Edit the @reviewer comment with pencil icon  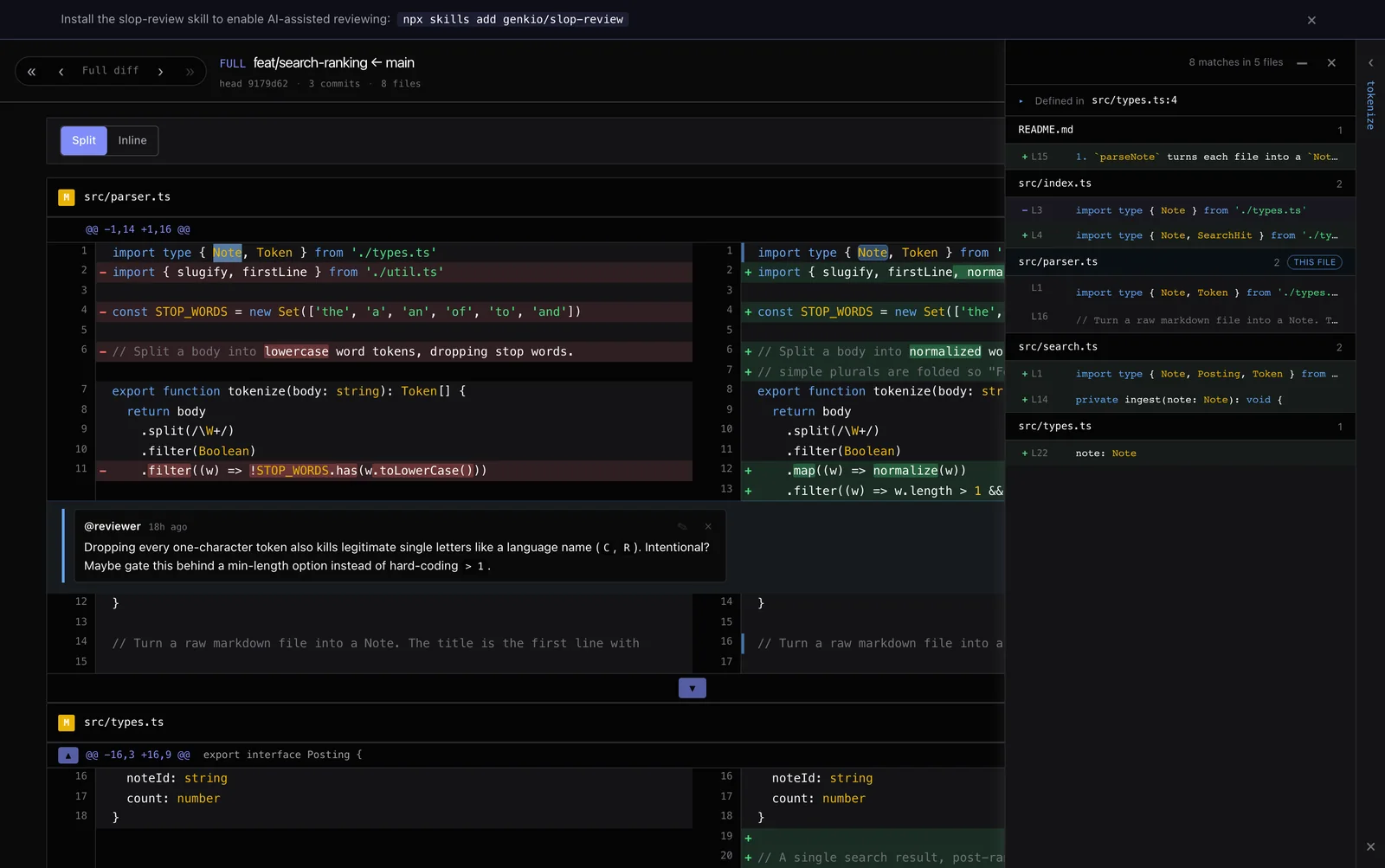[682, 526]
